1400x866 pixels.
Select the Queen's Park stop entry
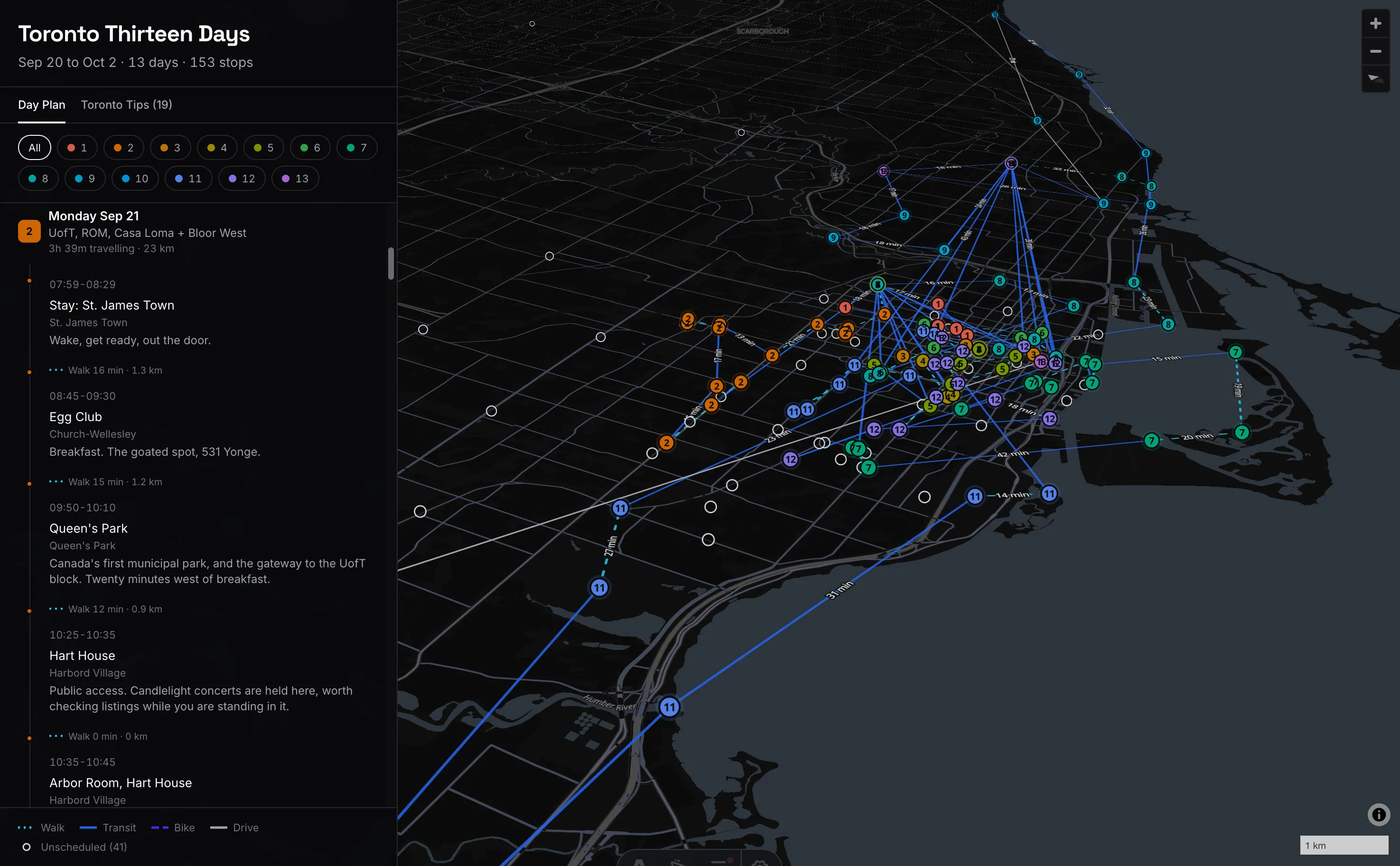pos(88,528)
